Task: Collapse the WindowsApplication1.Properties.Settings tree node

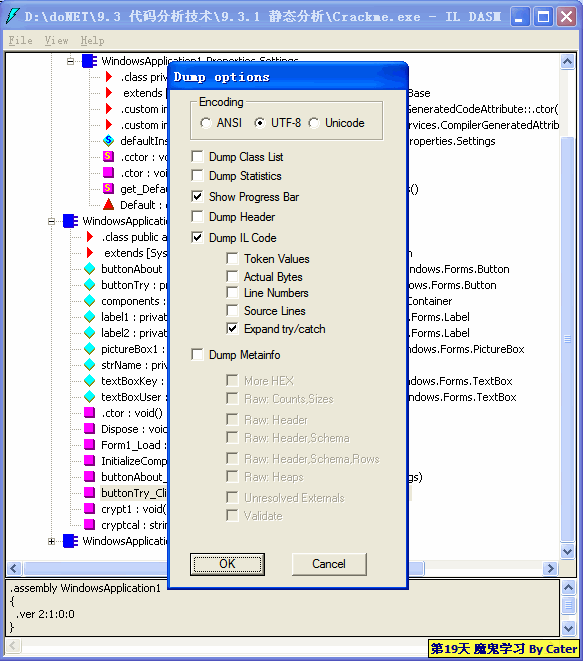Action: [x=70, y=61]
